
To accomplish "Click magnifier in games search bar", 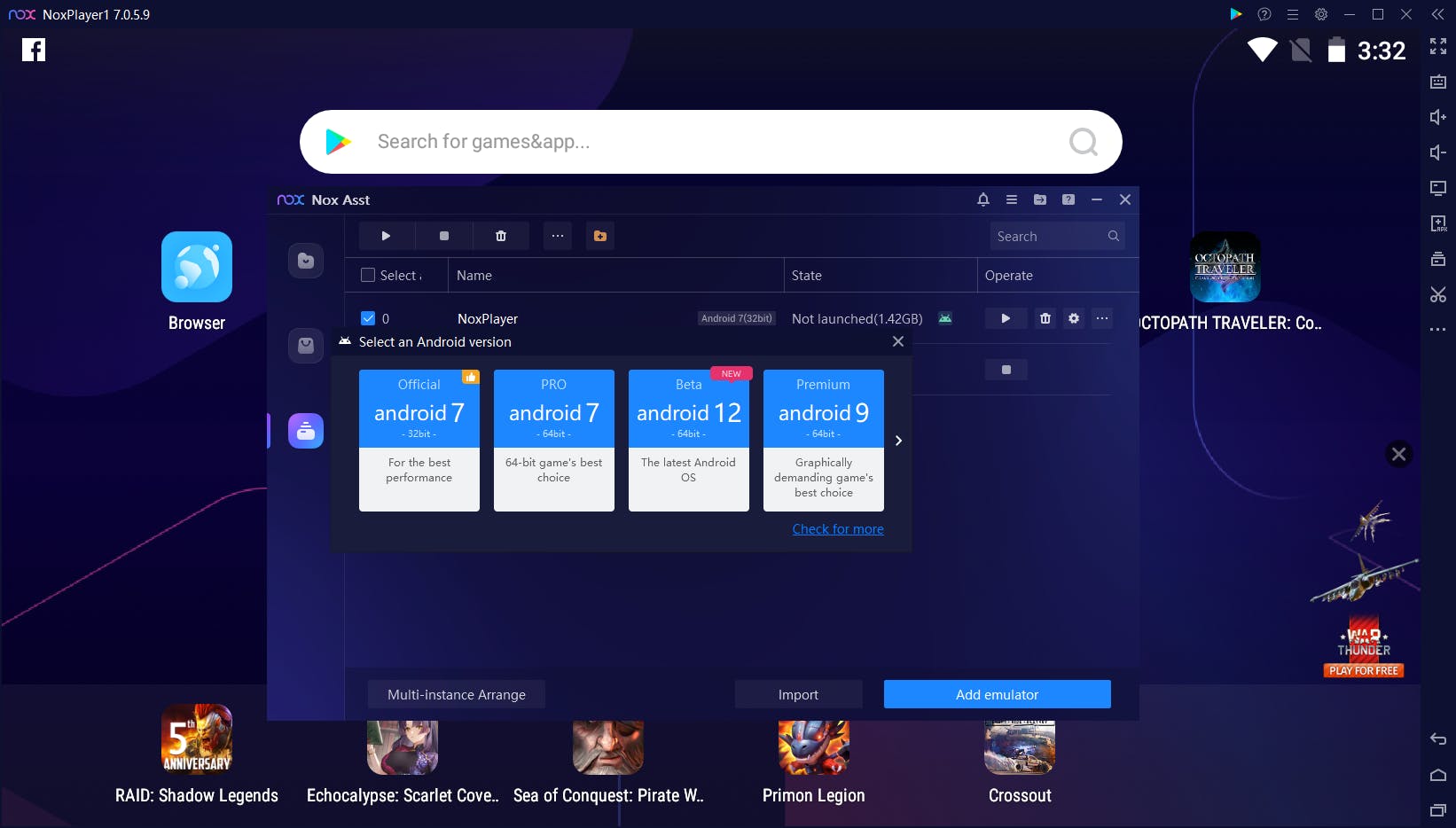I will tap(1083, 142).
